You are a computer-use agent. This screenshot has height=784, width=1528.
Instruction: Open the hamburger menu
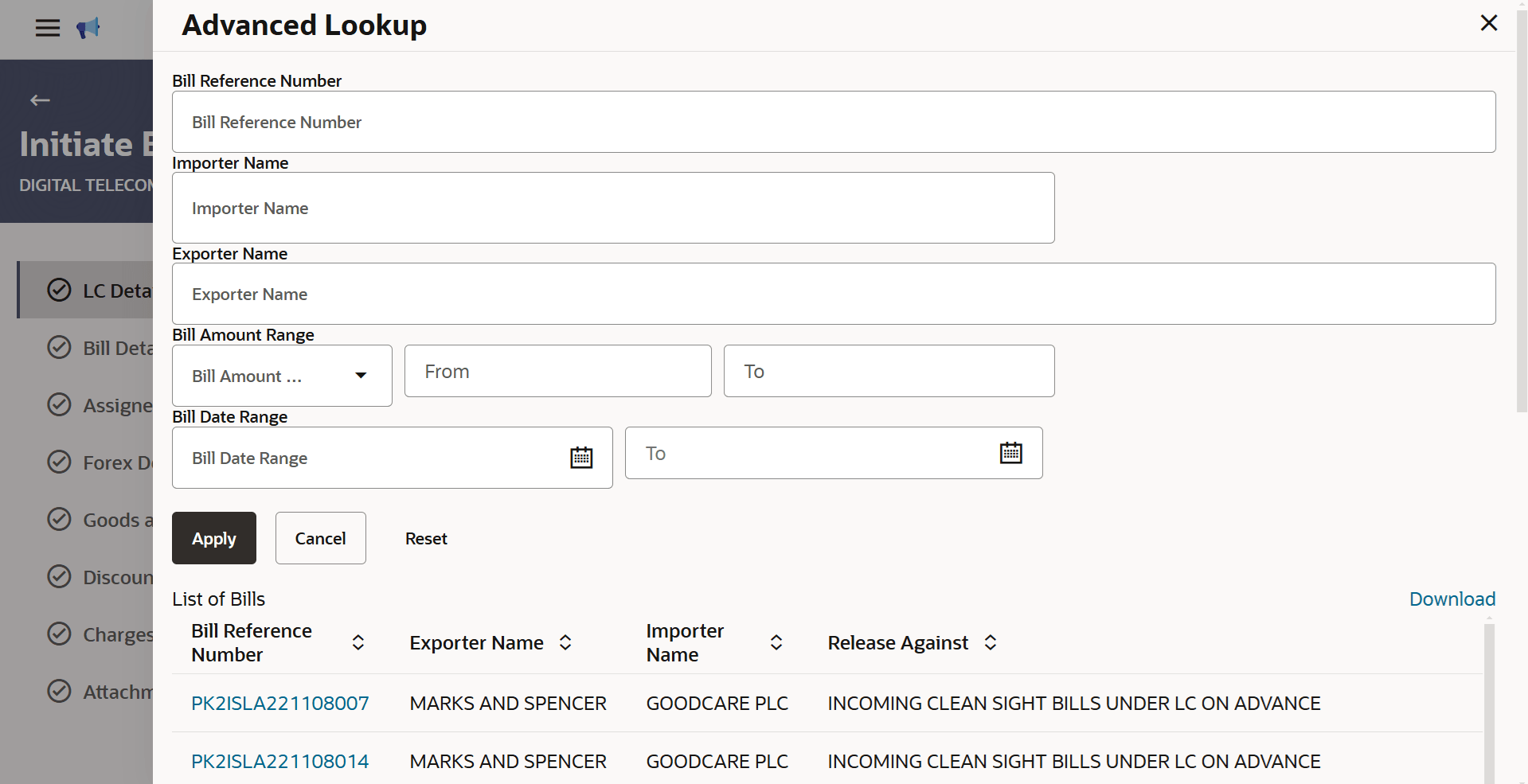pyautogui.click(x=48, y=29)
